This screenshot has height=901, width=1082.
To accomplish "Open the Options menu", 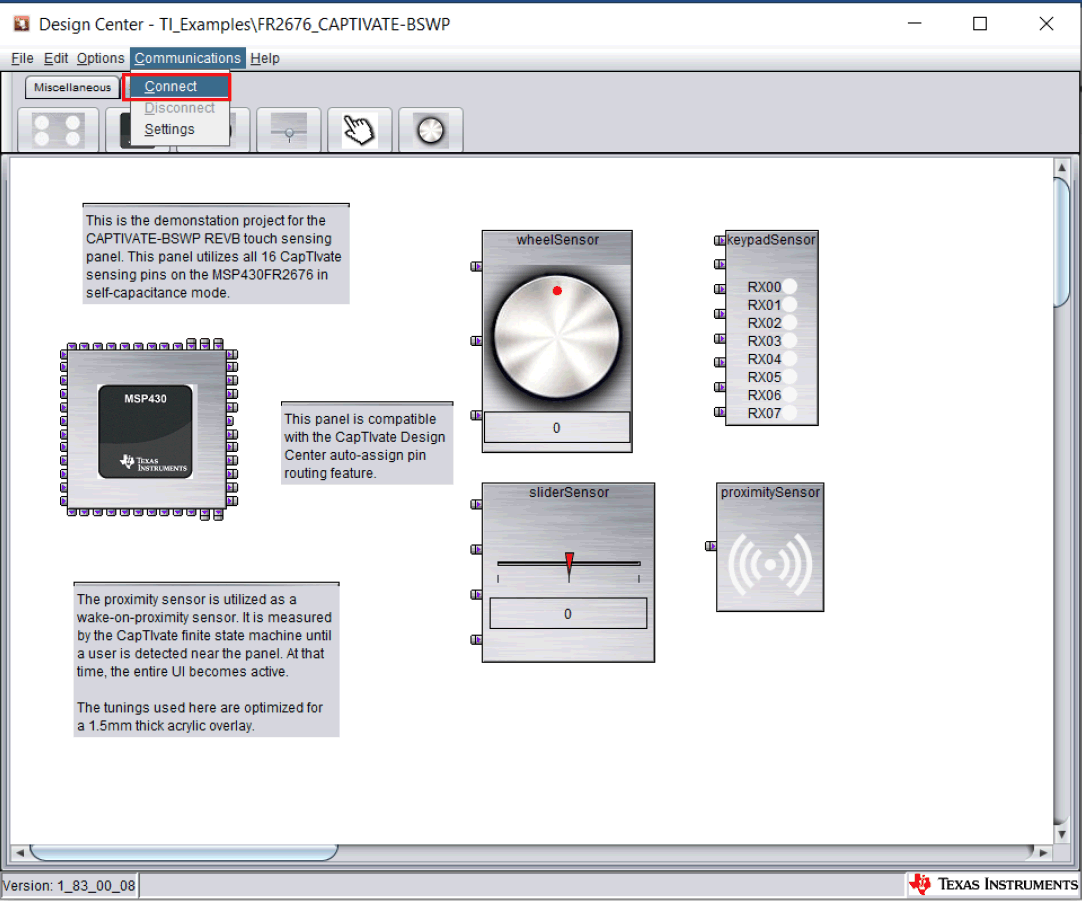I will click(100, 58).
